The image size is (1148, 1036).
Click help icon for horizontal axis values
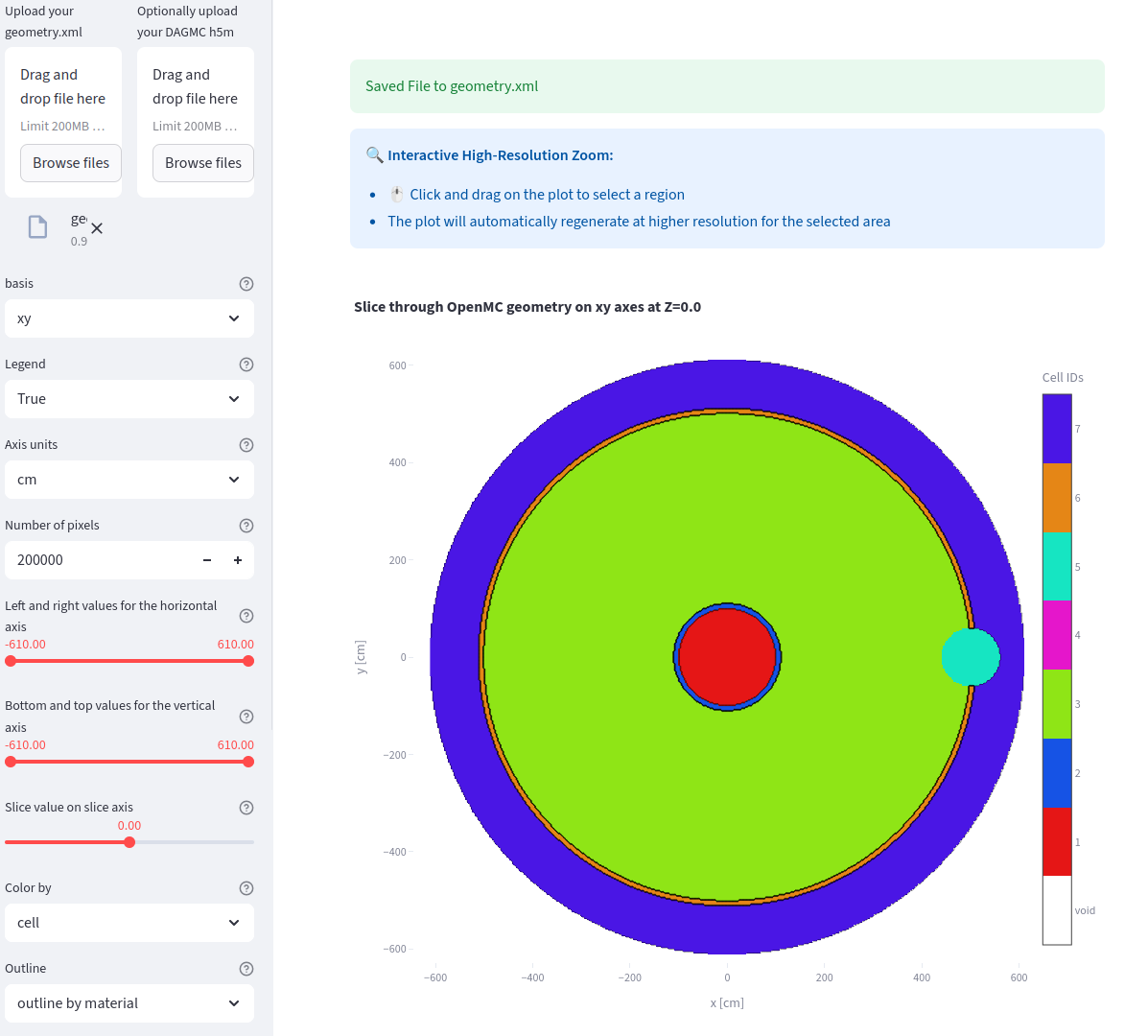coord(246,616)
